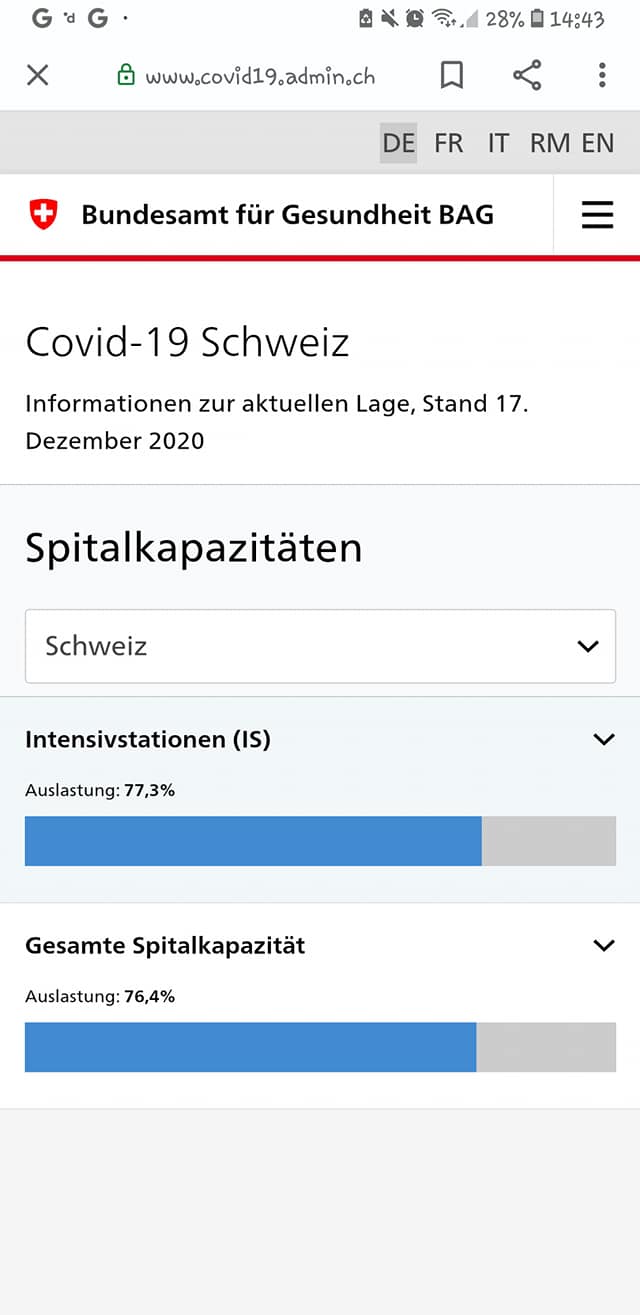Expand the Gesamte Spitalkapazität section

point(603,945)
